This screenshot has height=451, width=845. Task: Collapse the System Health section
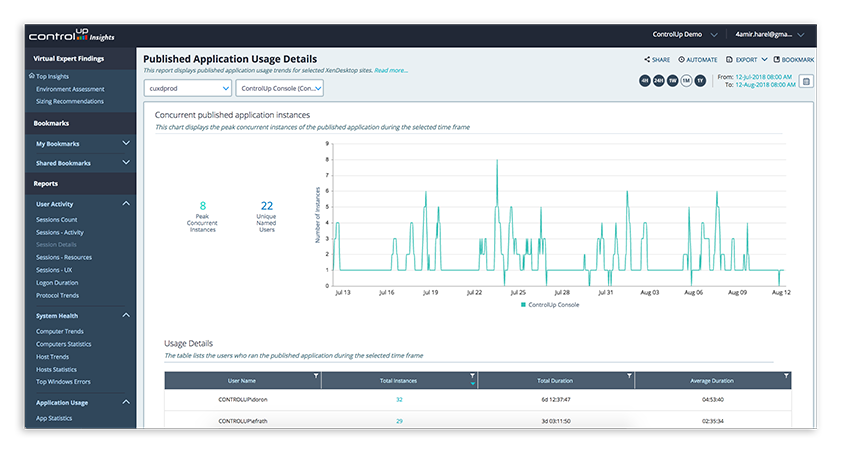(x=126, y=315)
